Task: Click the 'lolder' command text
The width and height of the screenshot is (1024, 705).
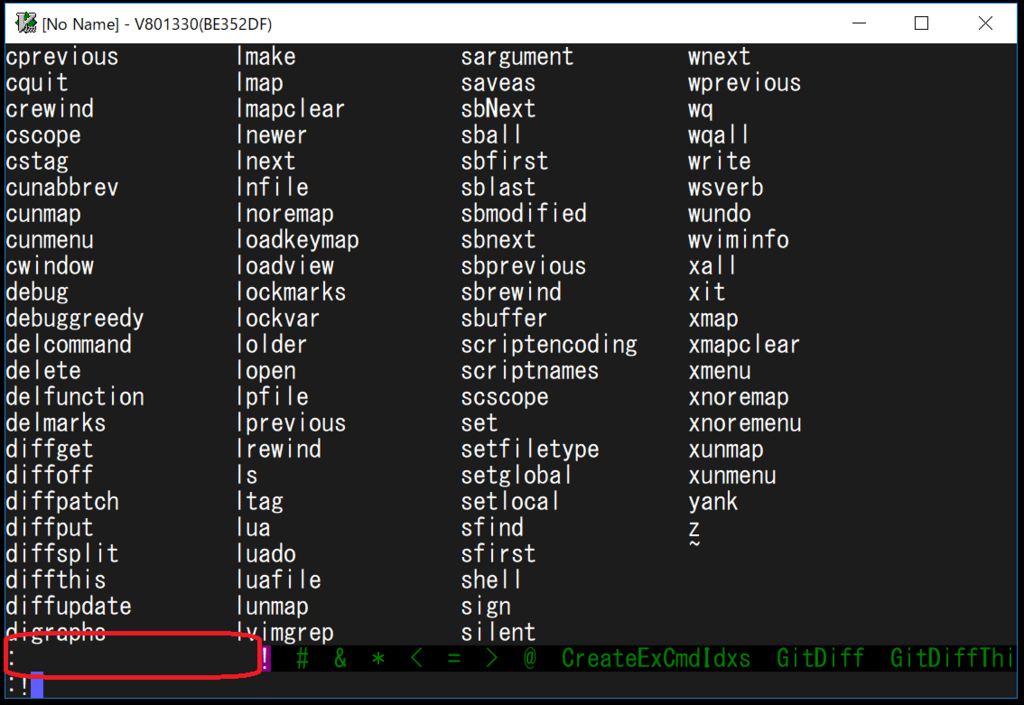Action: [x=272, y=344]
